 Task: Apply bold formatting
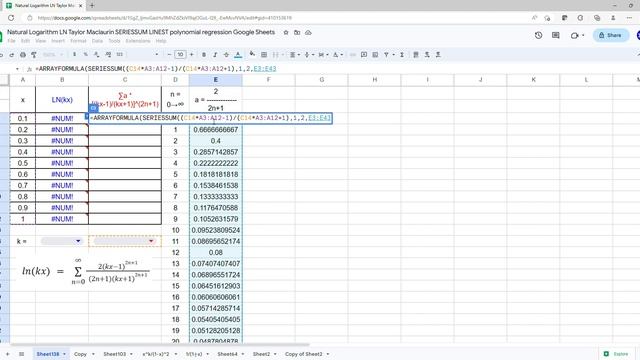coord(204,55)
